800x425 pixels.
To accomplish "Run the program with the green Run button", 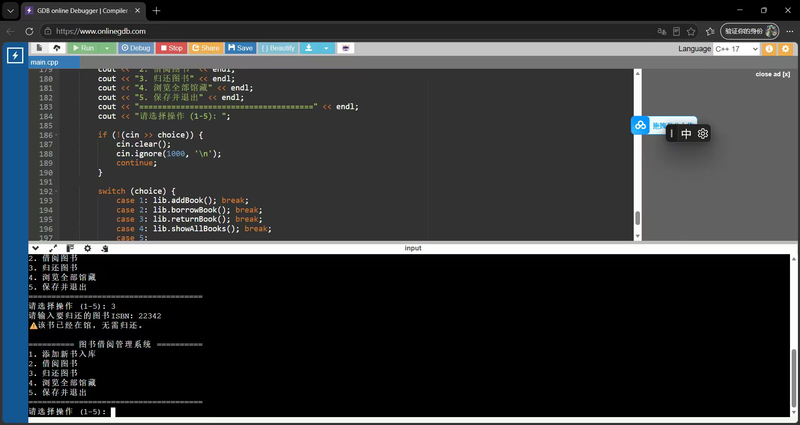I will tap(82, 48).
